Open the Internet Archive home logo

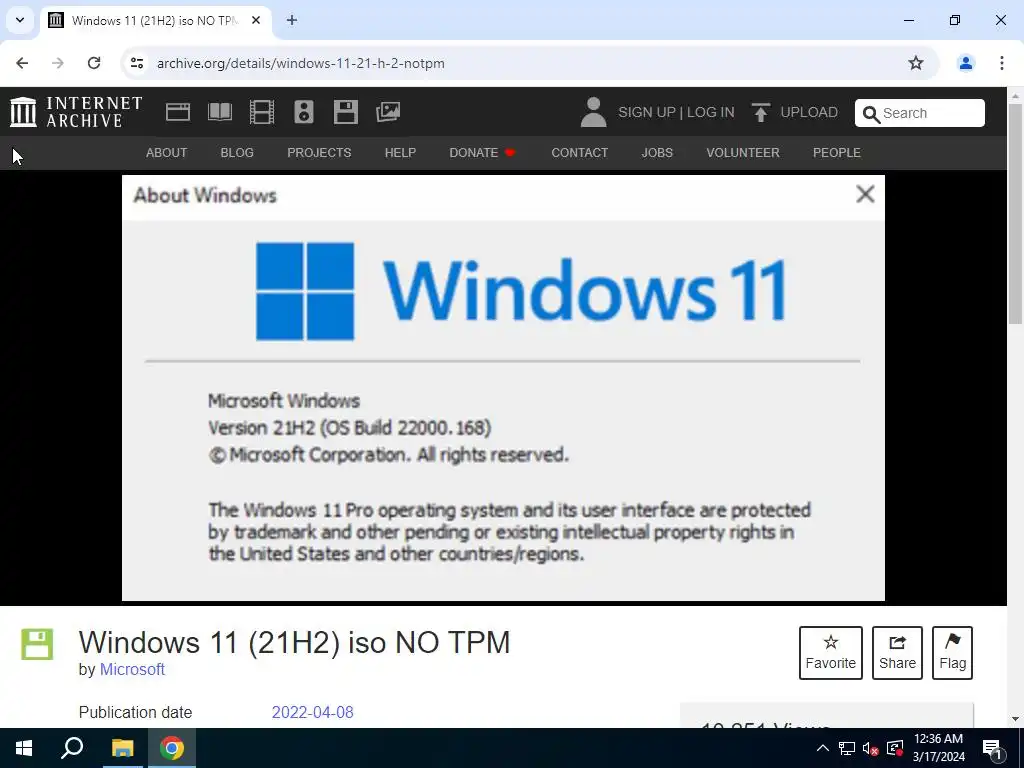[x=76, y=112]
